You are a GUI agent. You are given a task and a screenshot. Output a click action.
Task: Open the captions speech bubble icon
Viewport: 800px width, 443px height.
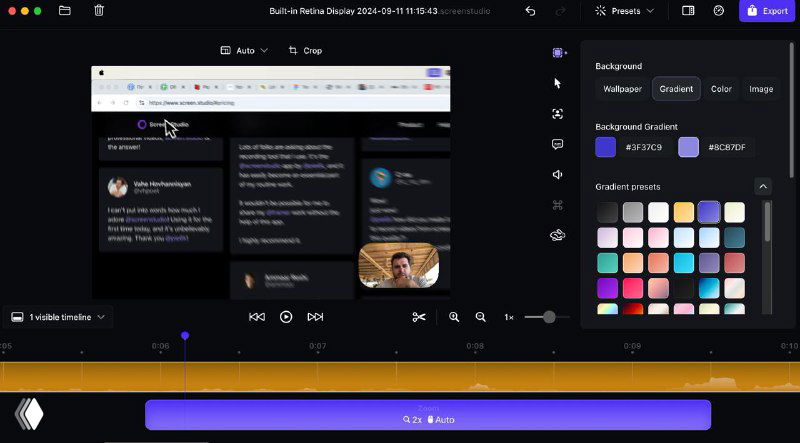coord(558,144)
